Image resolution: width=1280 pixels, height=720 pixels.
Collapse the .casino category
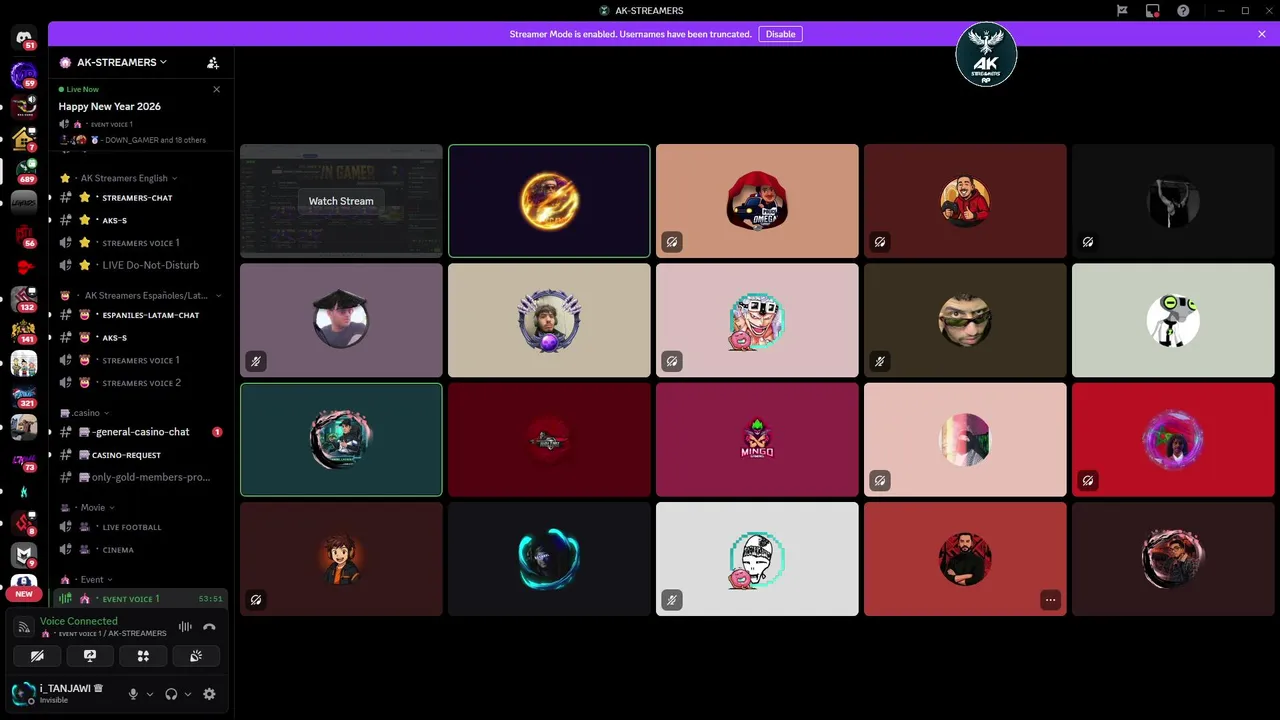tap(85, 413)
